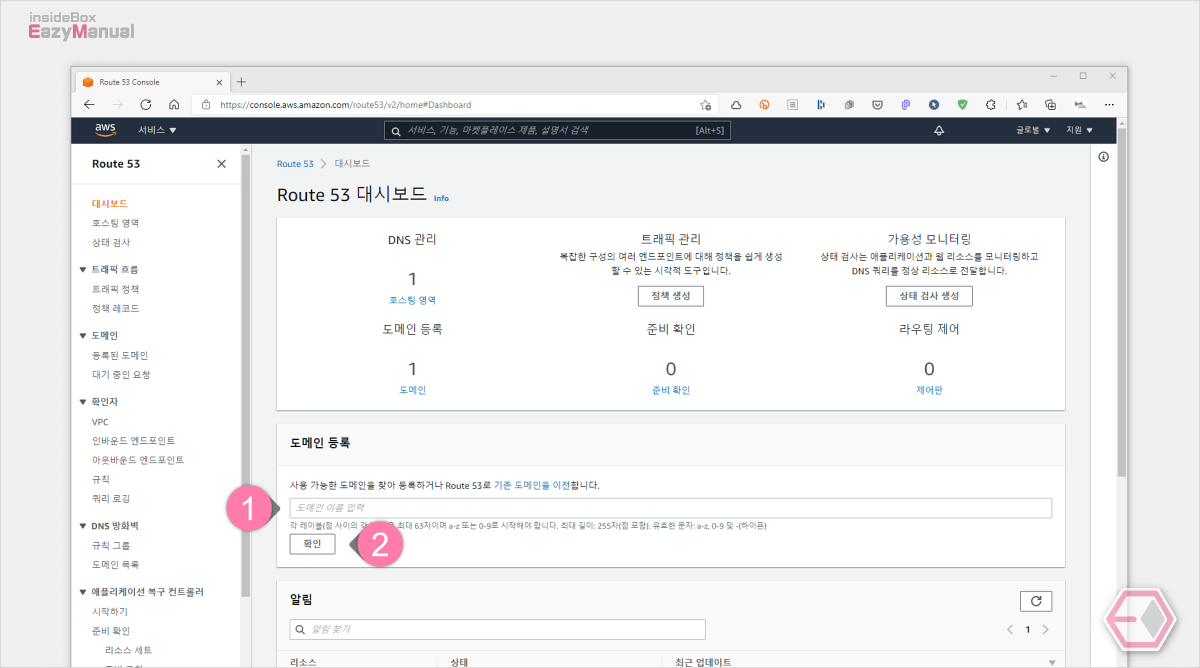Go to next alarms page arrow
Screen dimensions: 1200x668
click(1046, 630)
